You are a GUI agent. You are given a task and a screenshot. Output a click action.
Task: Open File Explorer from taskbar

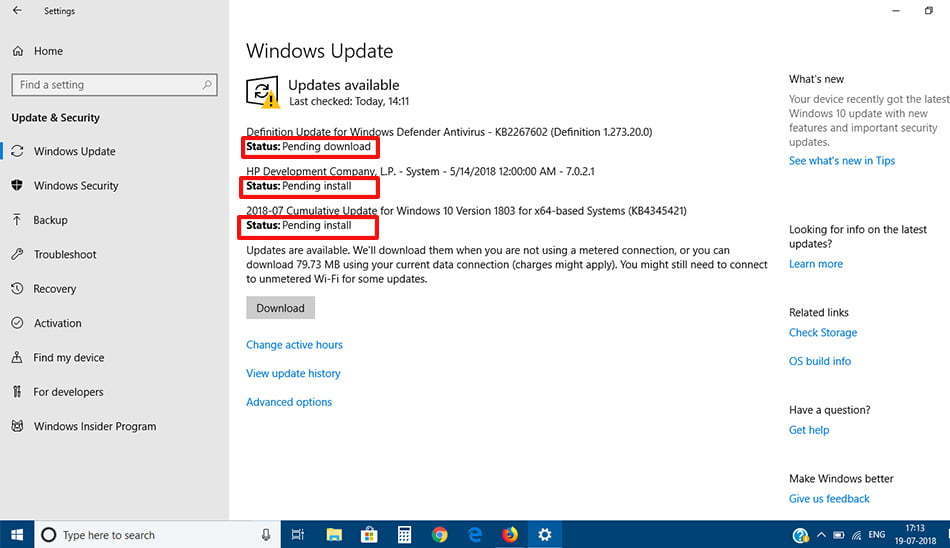pos(334,535)
